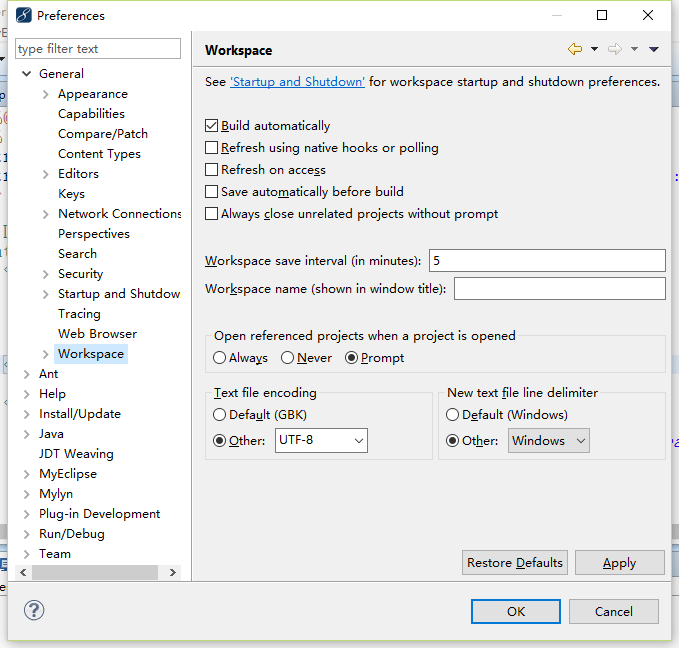Expand the Security tree node
The image size is (679, 648).
tap(46, 274)
